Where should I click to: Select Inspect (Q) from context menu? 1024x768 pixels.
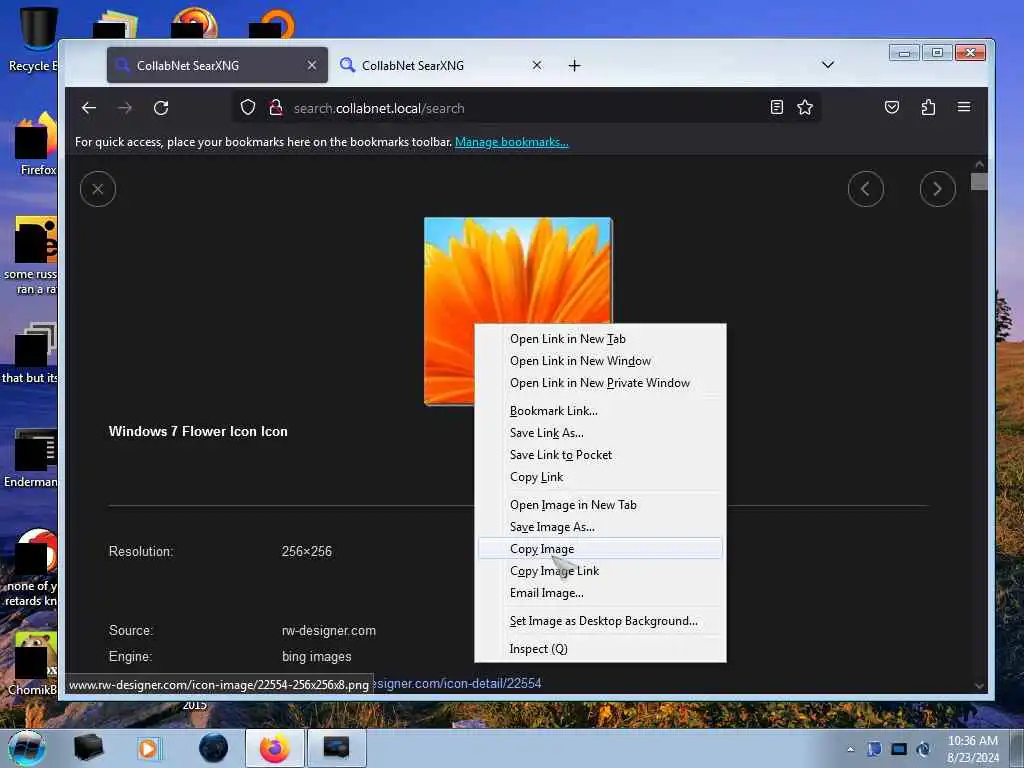point(600,649)
